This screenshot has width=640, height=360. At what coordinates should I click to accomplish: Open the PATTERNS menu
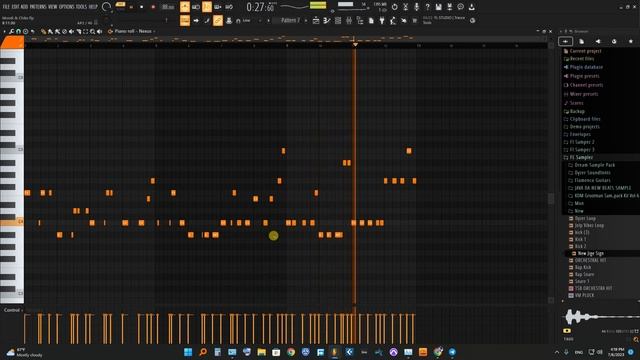tap(38, 7)
